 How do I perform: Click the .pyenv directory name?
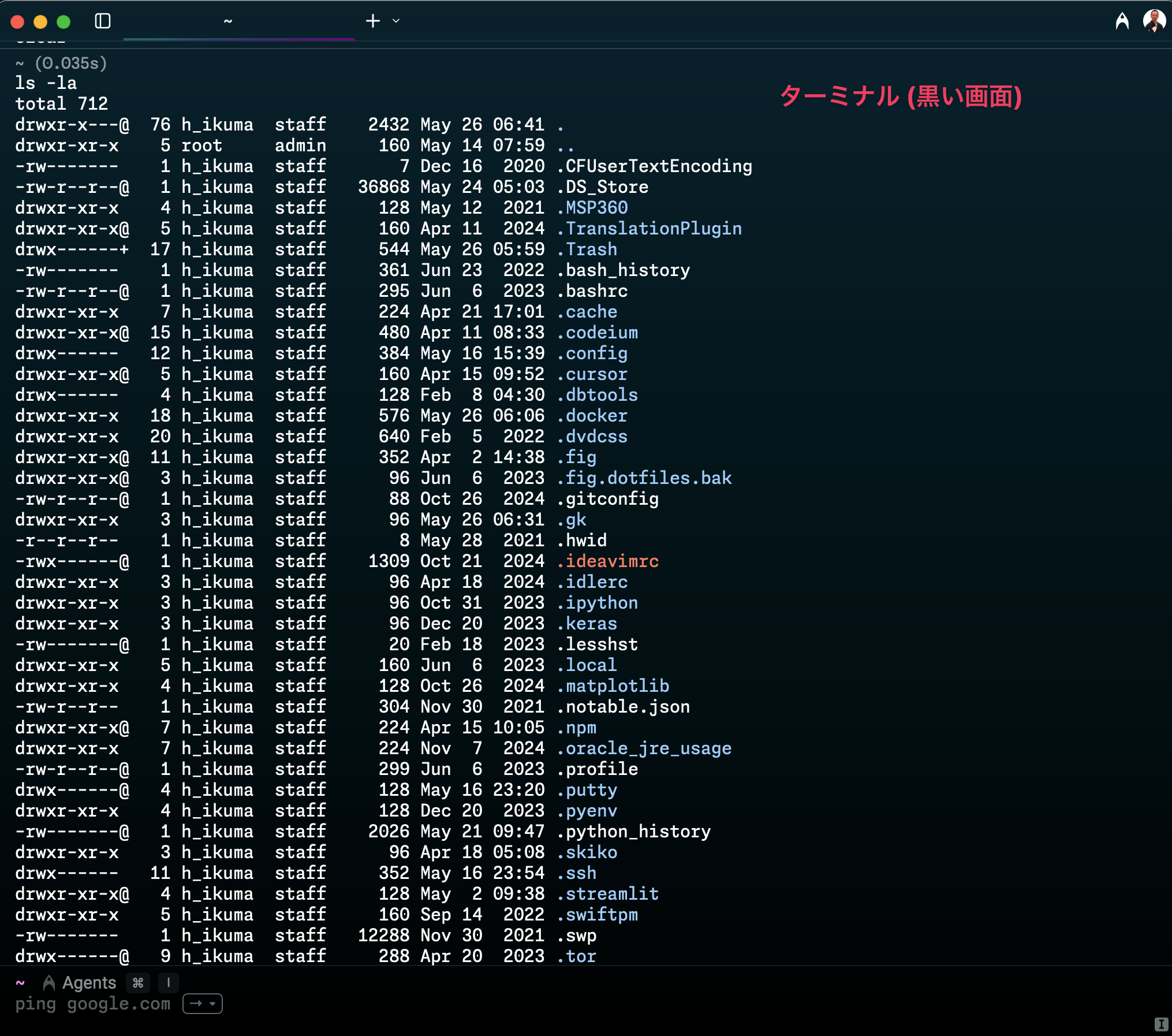(587, 811)
